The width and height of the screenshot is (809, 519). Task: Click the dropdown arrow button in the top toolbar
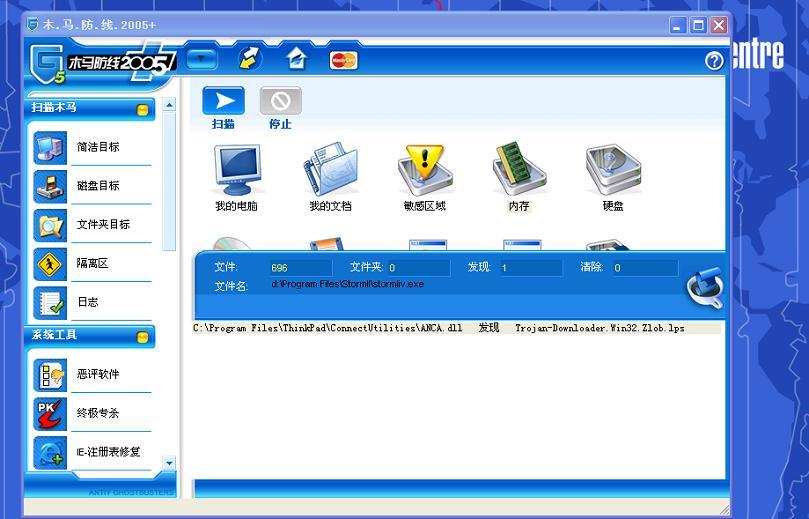click(201, 59)
